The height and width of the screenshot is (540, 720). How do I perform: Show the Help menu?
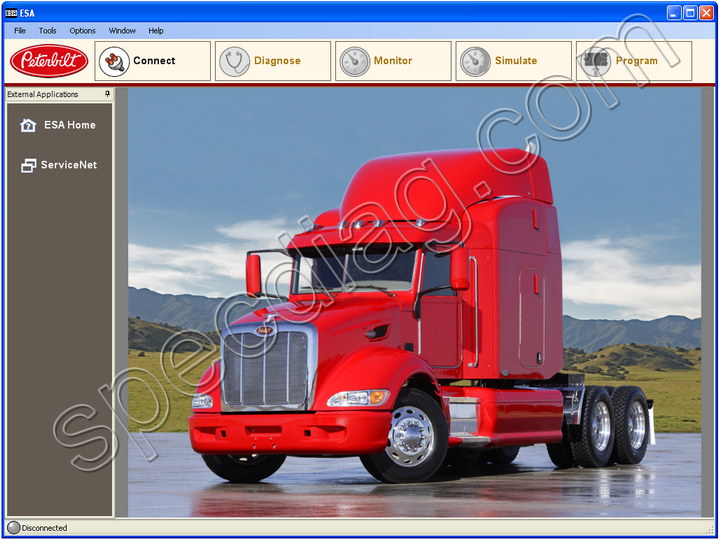(156, 31)
